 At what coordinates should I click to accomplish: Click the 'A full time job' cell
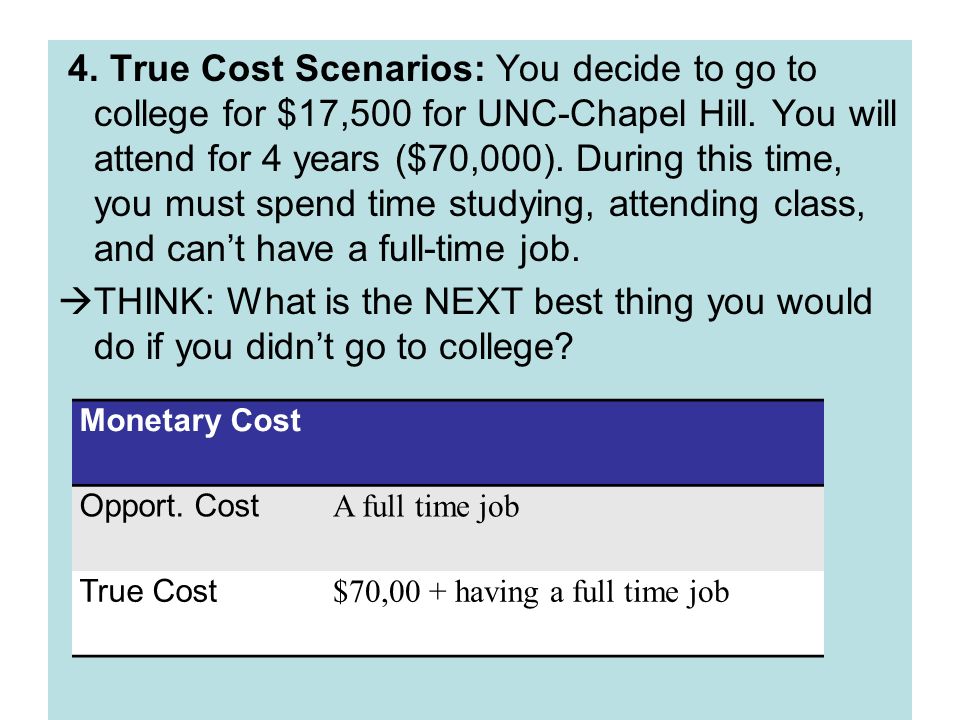426,508
